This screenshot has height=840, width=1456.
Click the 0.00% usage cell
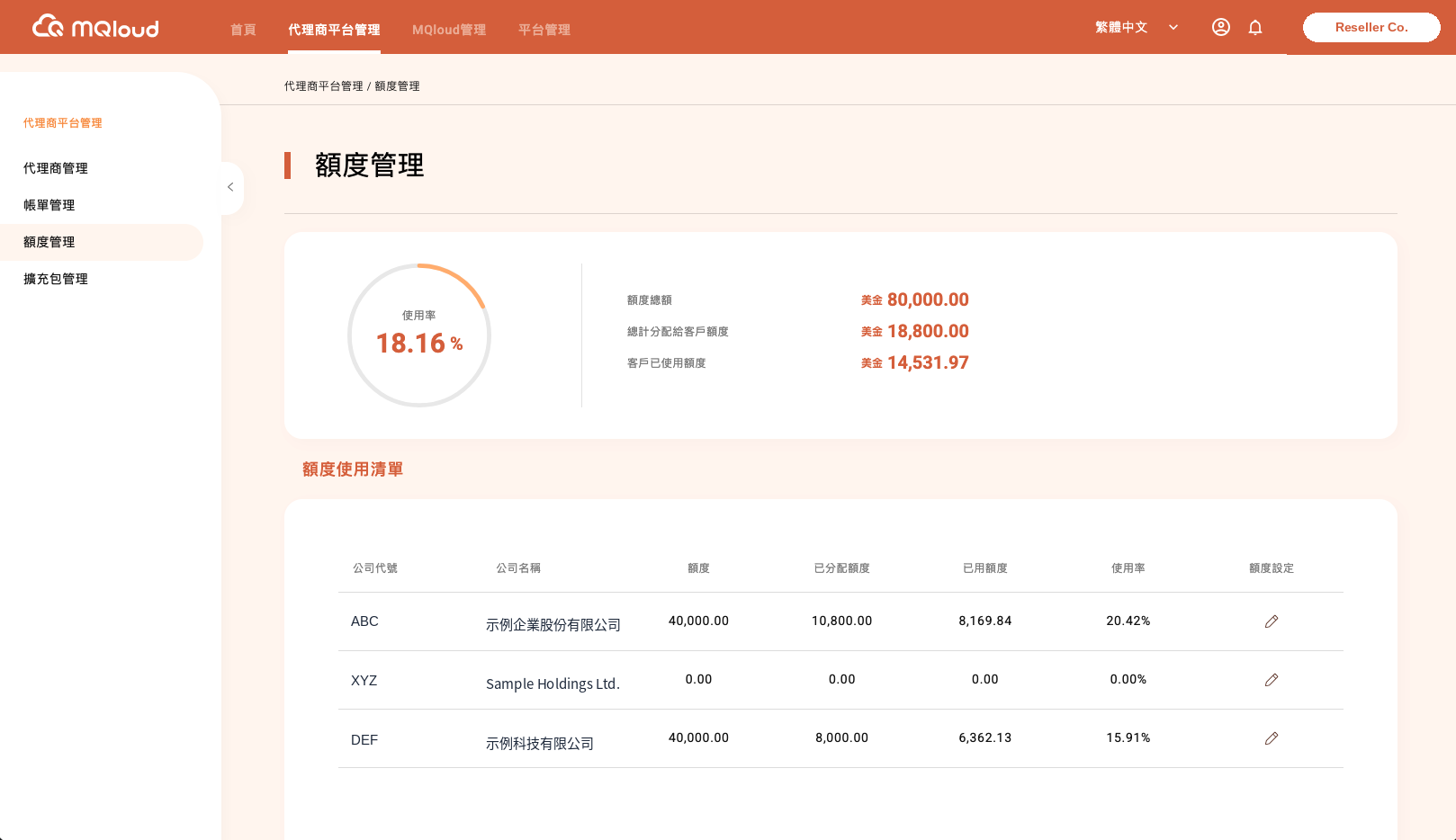(x=1128, y=680)
